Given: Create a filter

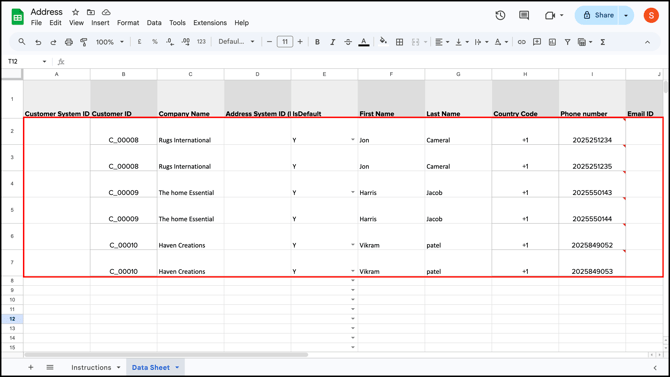Looking at the screenshot, I should 567,42.
